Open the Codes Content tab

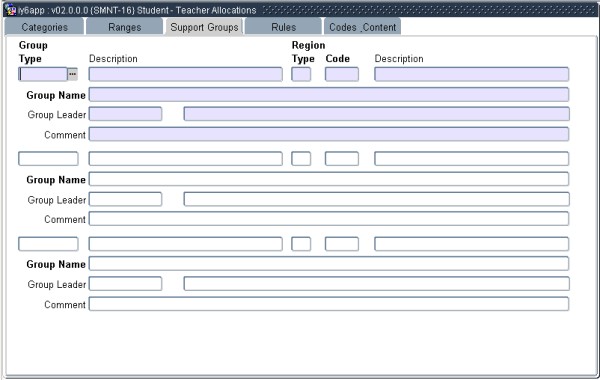[362, 27]
